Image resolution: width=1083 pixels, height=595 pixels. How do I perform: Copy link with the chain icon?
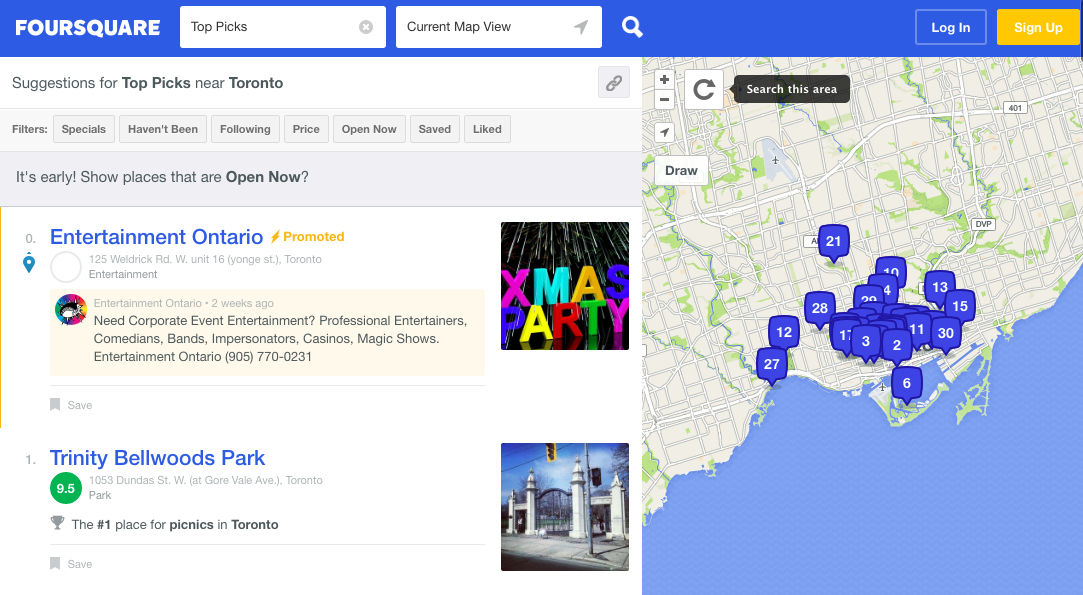point(613,83)
